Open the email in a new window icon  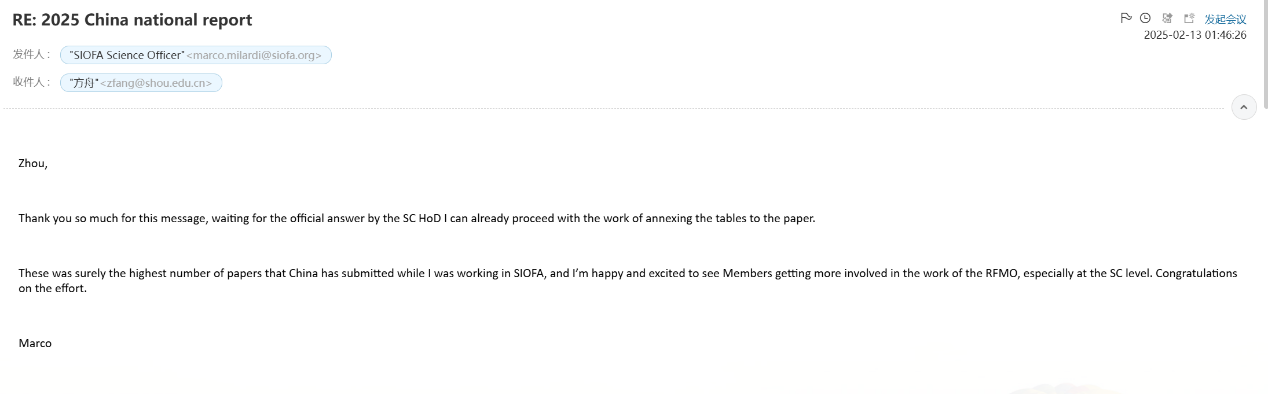[x=1189, y=18]
